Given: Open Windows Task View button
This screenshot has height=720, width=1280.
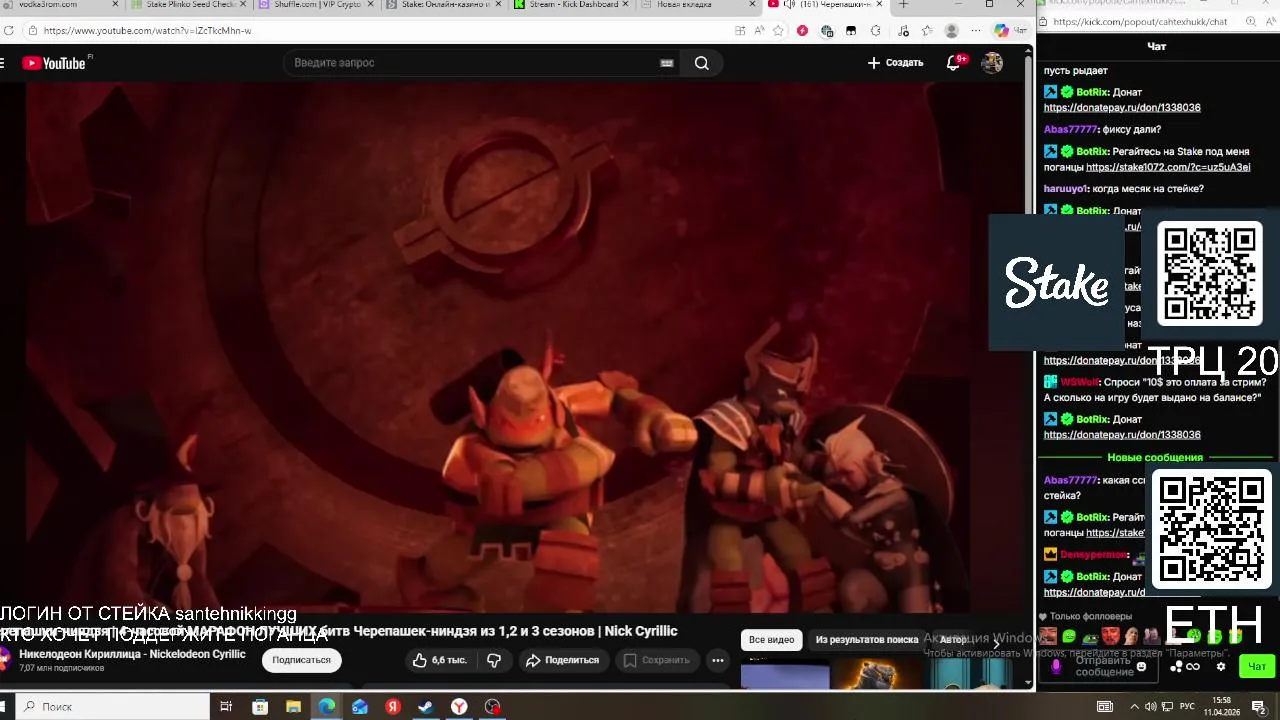Looking at the screenshot, I should click(x=226, y=706).
